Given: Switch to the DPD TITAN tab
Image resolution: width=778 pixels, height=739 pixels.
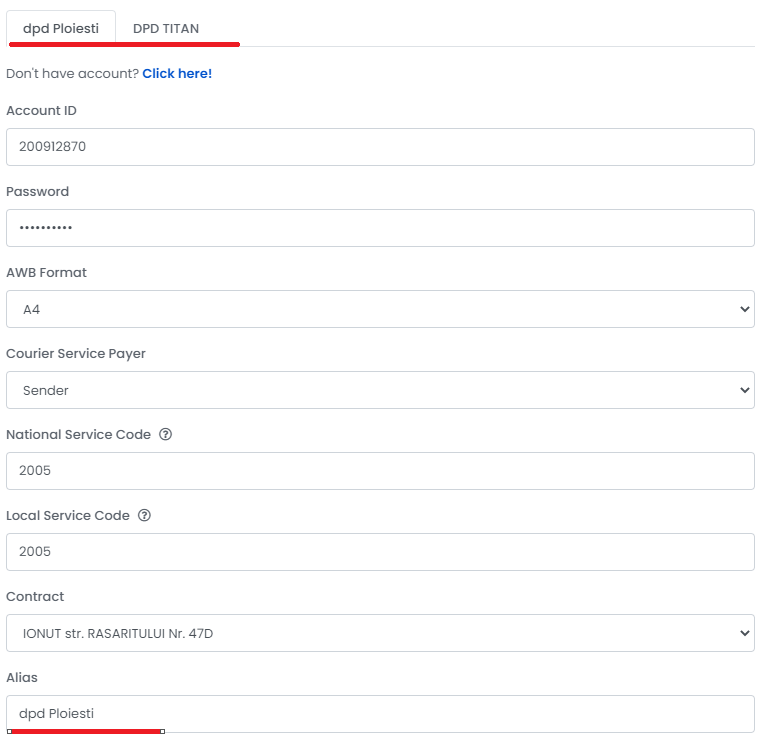Looking at the screenshot, I should 166,28.
